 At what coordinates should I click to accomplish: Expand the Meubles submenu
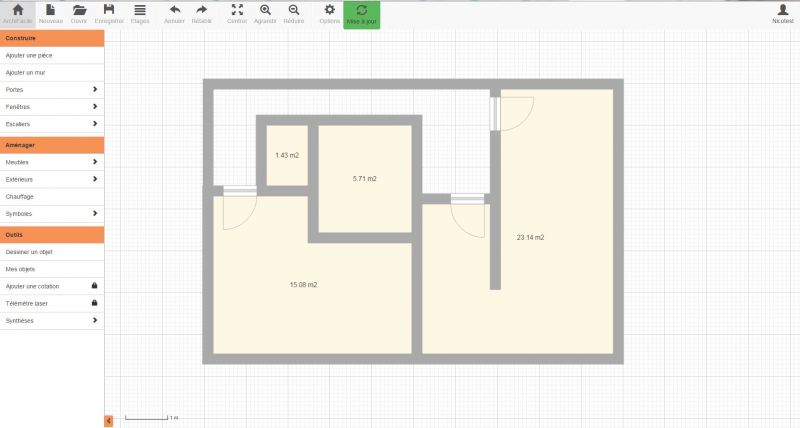[52, 161]
